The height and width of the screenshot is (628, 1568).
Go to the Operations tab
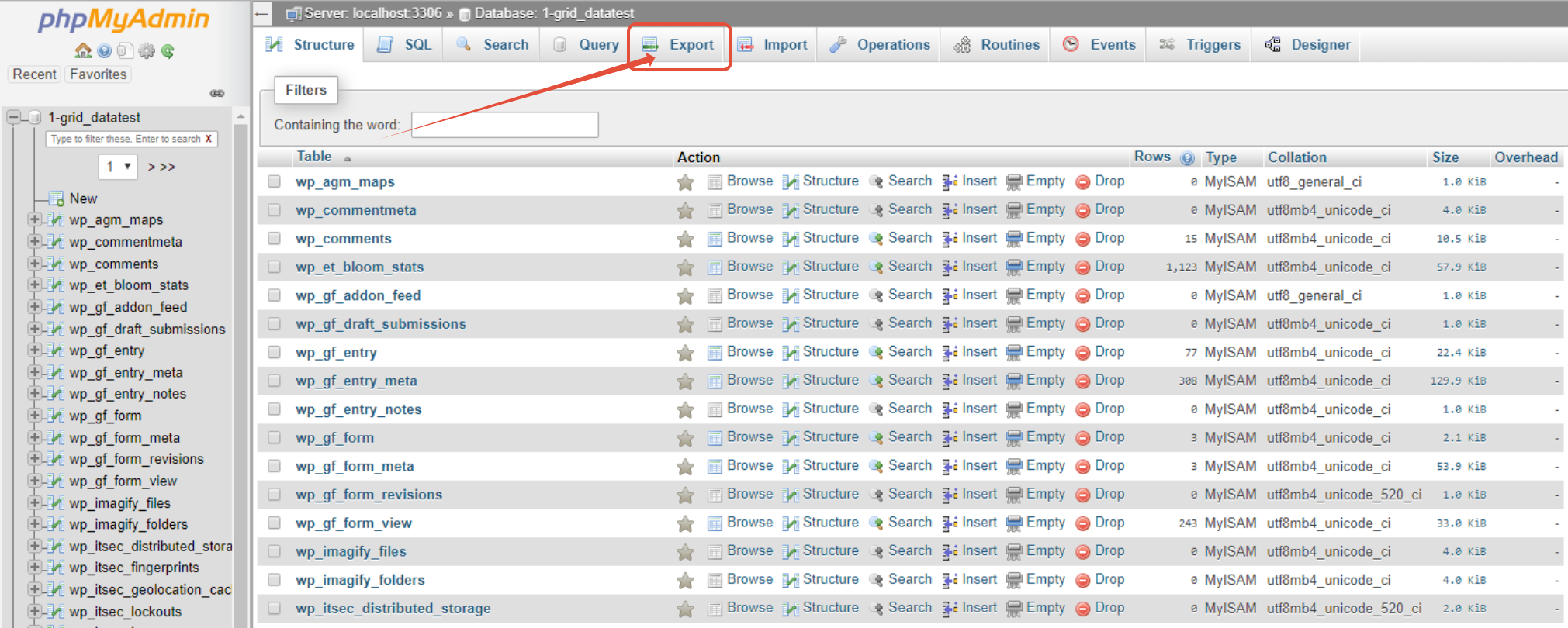879,45
